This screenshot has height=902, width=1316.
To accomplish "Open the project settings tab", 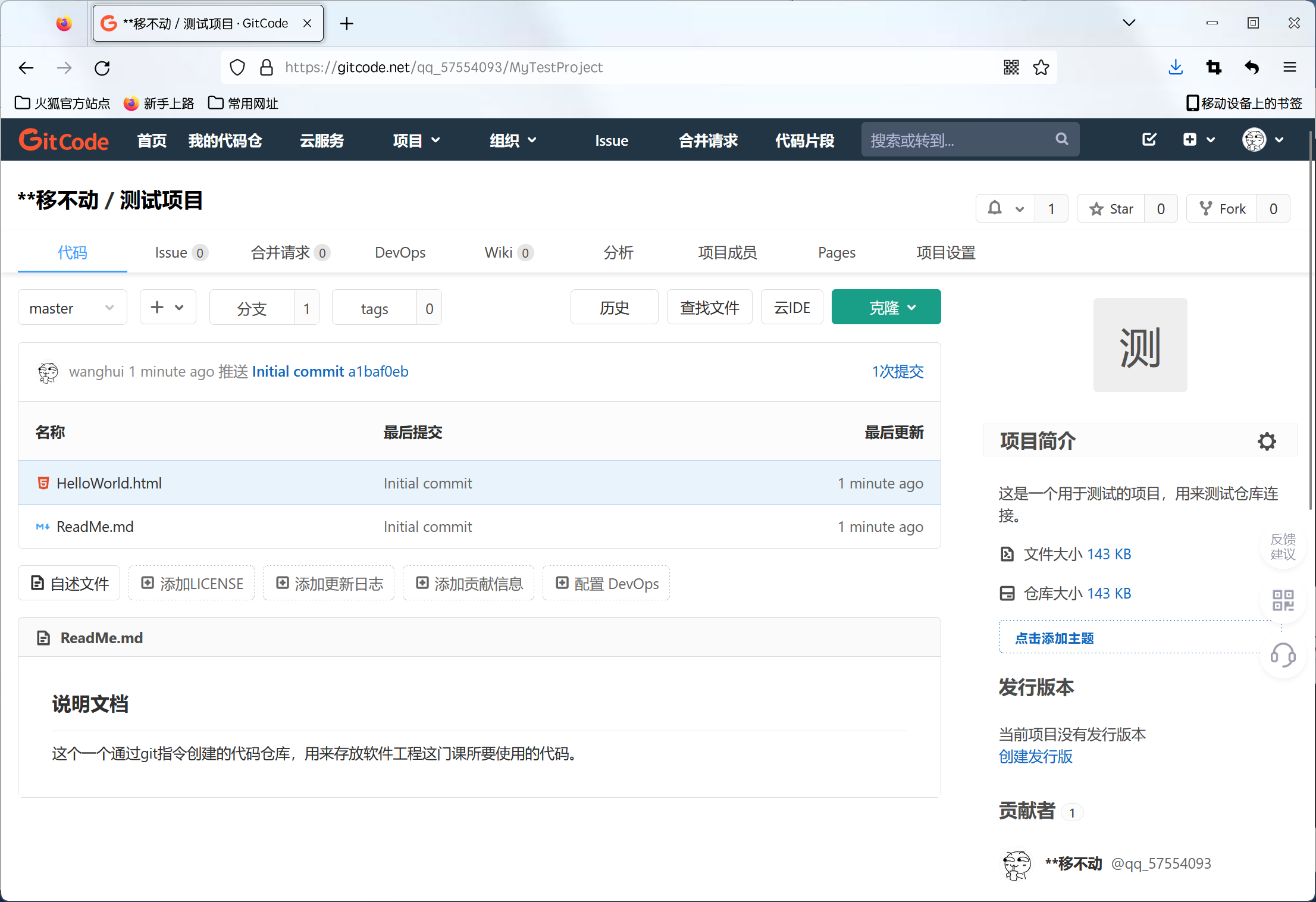I will 945,252.
